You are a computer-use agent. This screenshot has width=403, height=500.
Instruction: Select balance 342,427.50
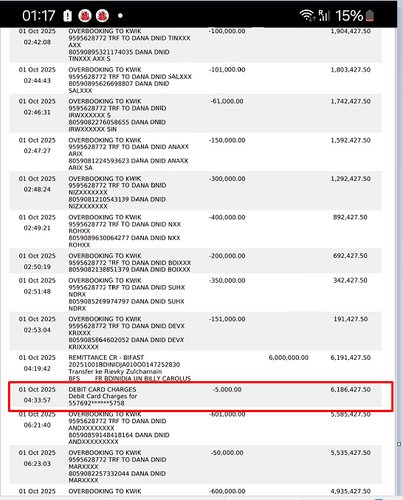(x=350, y=281)
